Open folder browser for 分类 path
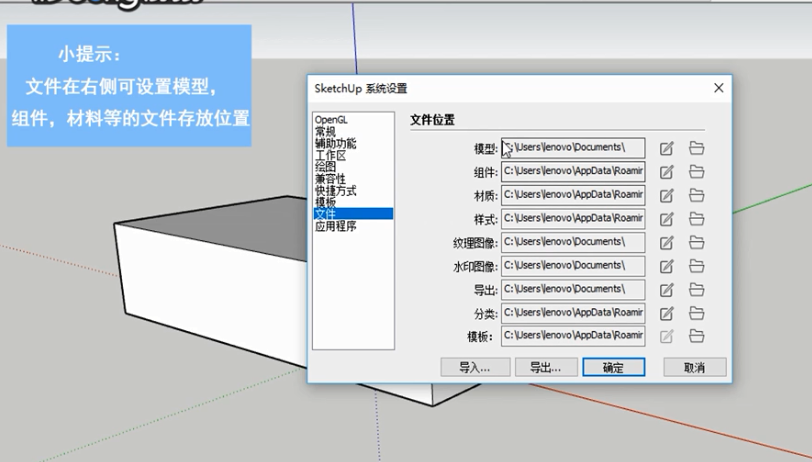The image size is (812, 462). tap(697, 313)
